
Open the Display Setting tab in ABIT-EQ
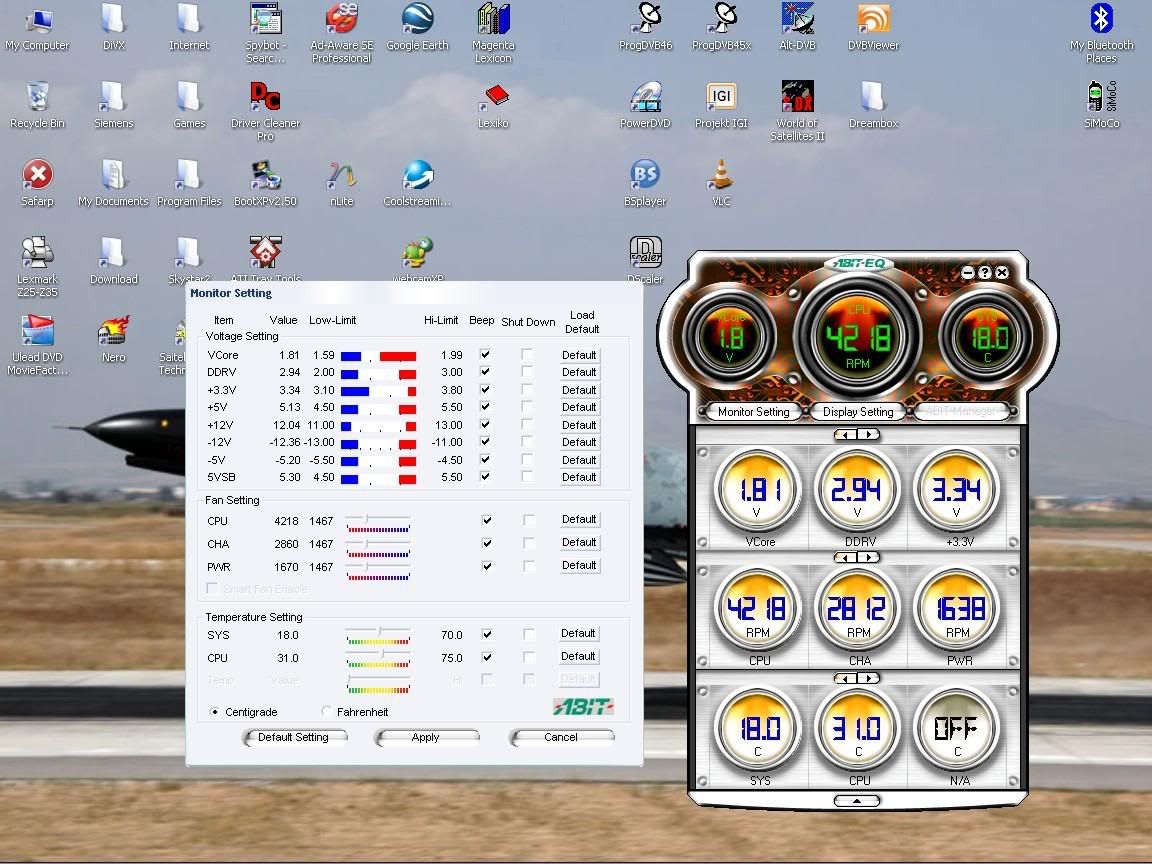pyautogui.click(x=858, y=411)
